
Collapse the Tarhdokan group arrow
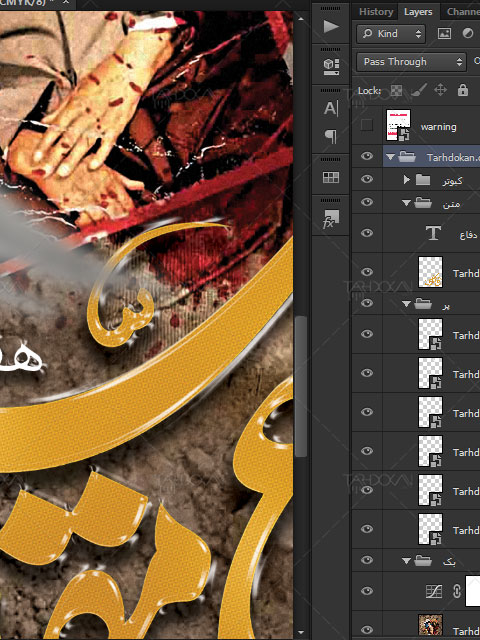click(x=390, y=157)
